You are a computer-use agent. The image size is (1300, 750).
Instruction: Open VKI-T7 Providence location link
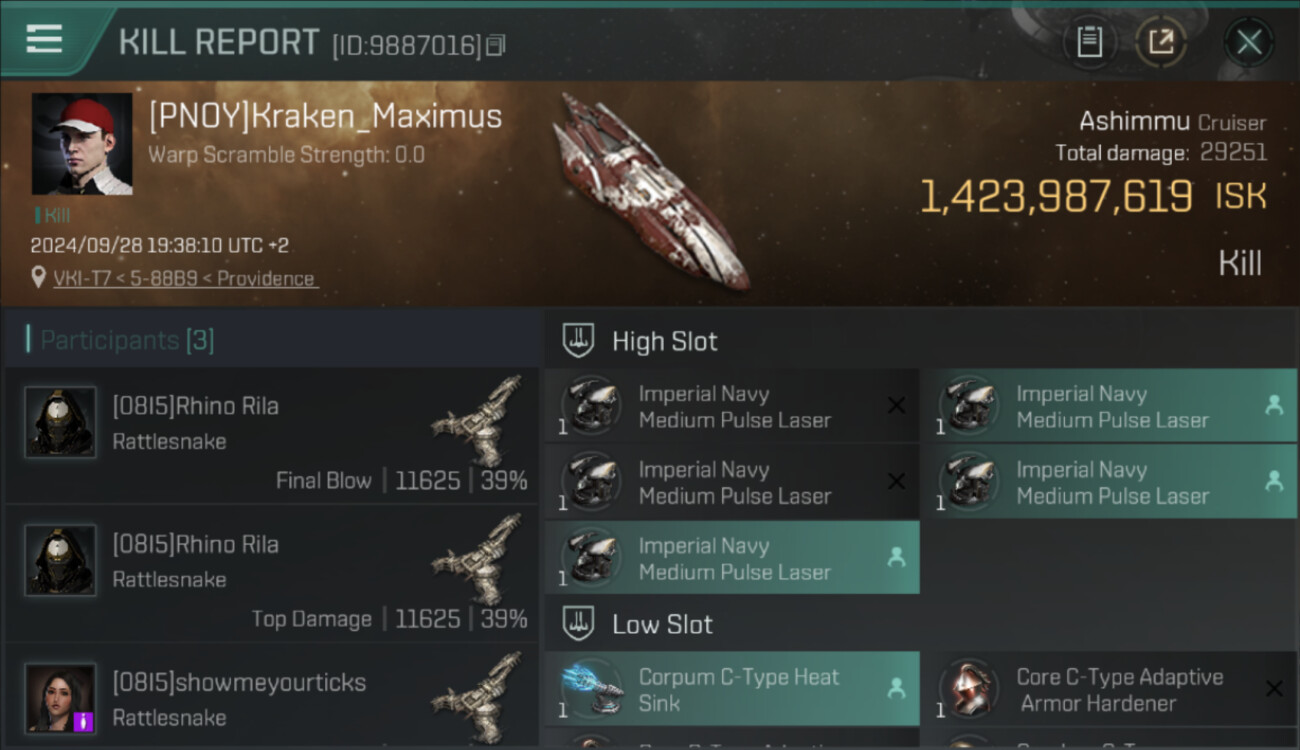(185, 279)
